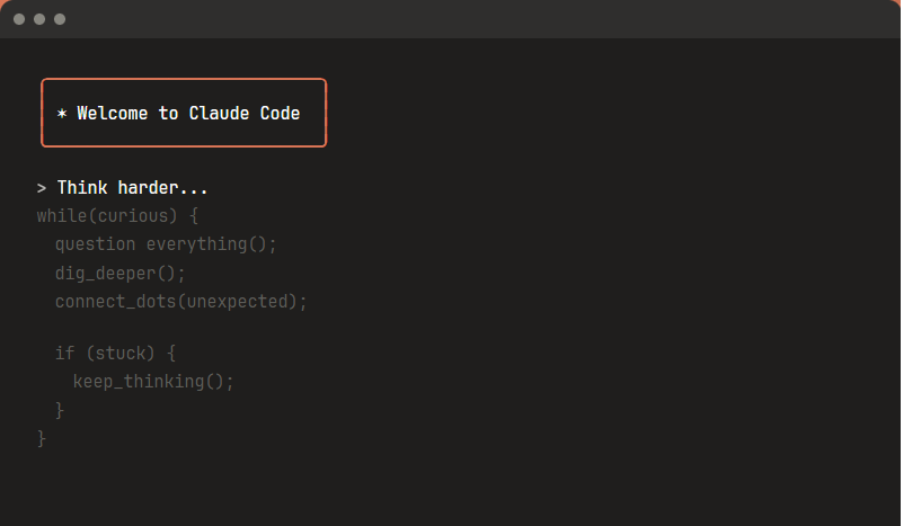Click the rightmost window control dot
Screen dimensions: 901x526
59,19
